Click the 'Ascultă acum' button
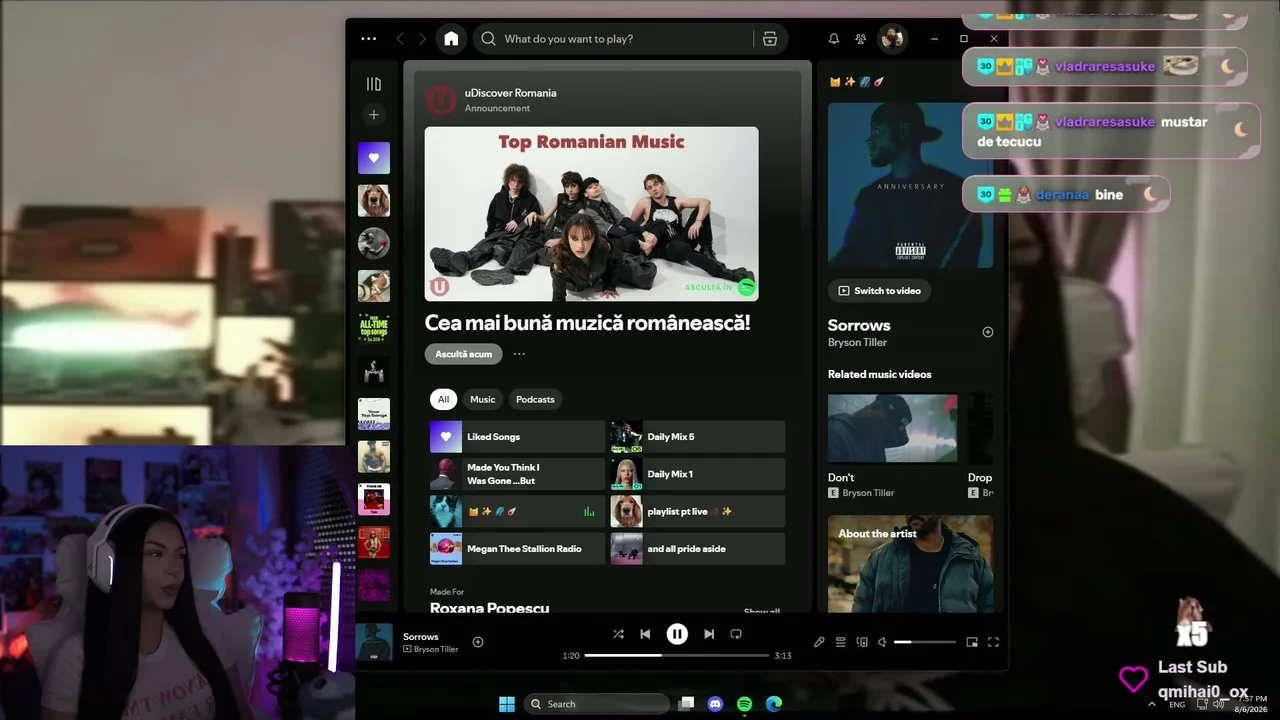 click(x=464, y=354)
